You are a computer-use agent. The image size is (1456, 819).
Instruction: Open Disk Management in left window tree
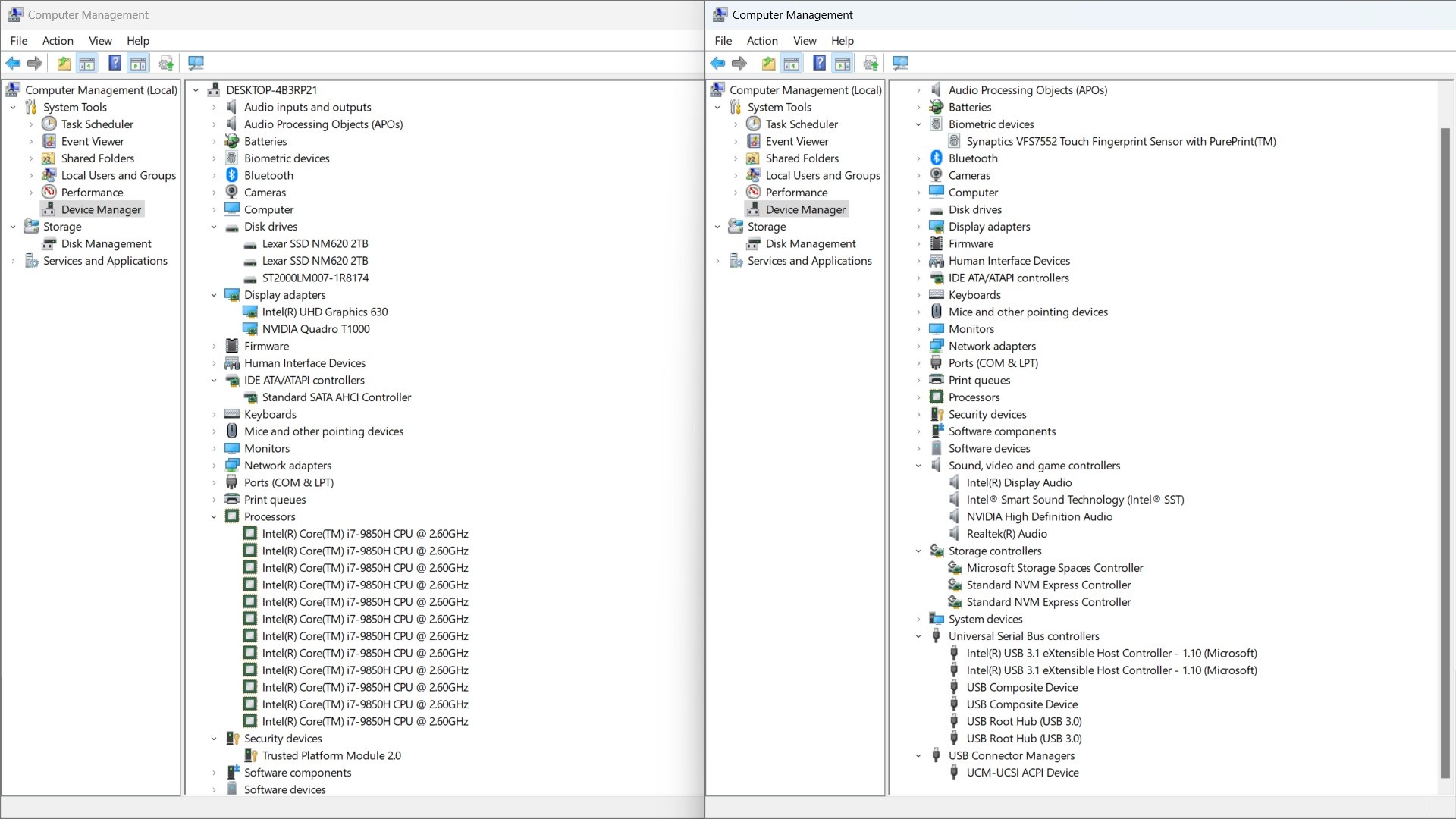click(x=106, y=244)
